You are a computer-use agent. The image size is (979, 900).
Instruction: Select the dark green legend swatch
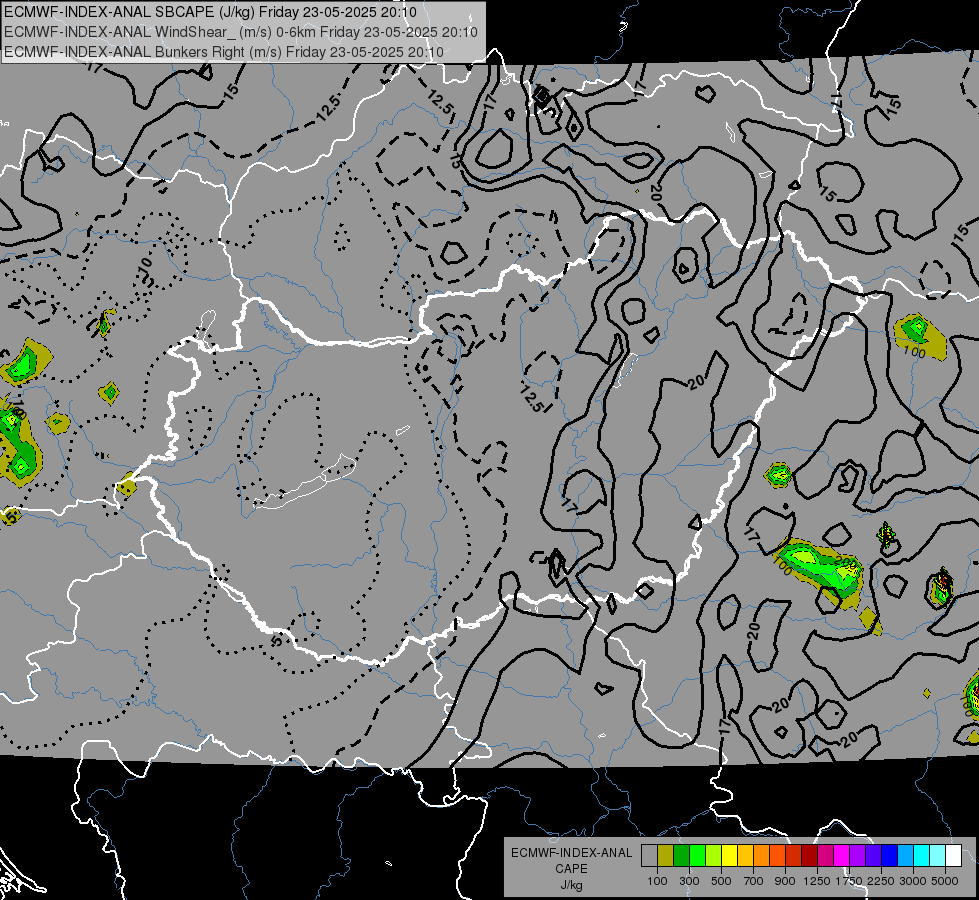point(681,856)
